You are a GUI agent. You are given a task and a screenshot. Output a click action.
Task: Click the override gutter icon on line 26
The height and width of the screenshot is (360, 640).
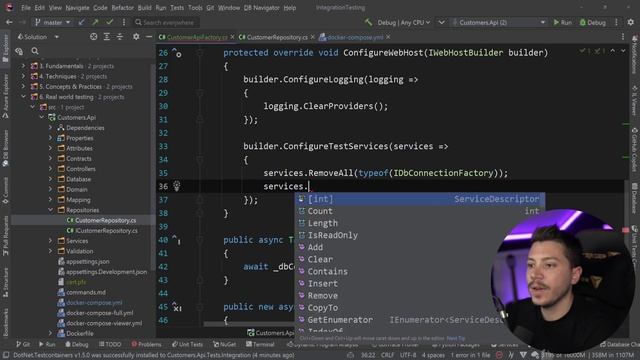click(176, 53)
